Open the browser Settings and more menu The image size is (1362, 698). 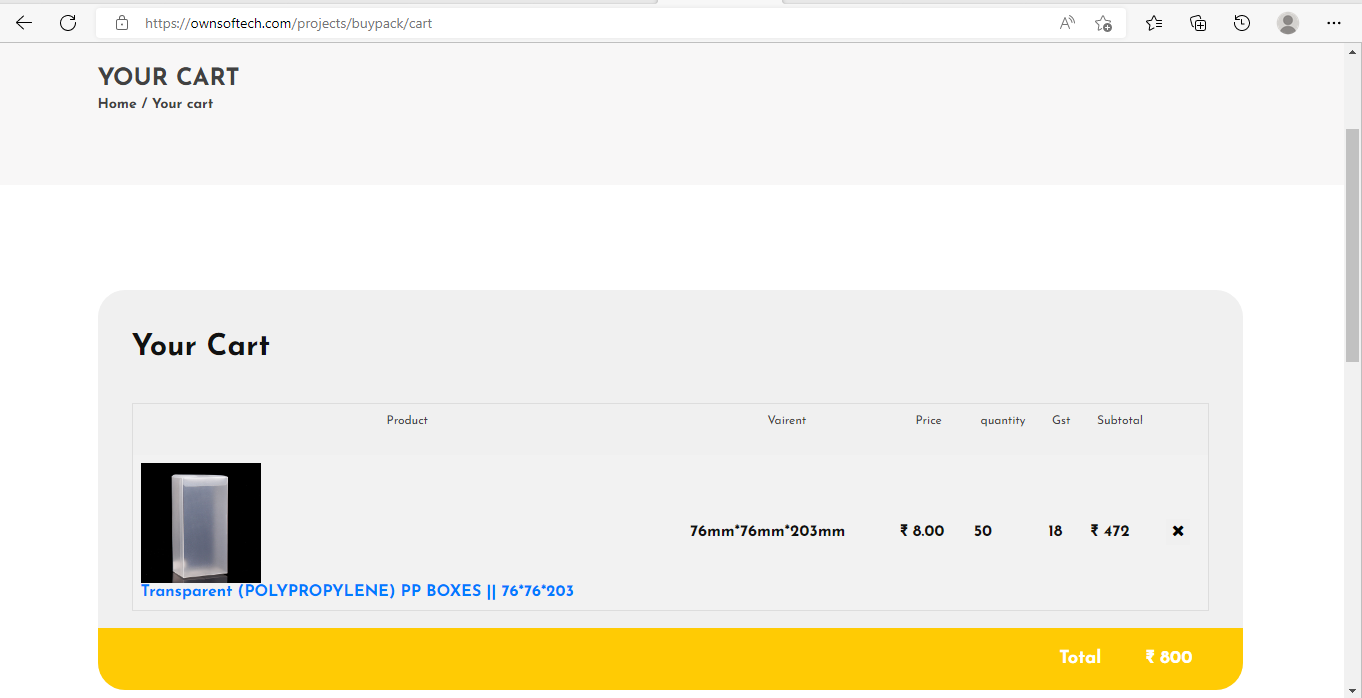(1333, 23)
